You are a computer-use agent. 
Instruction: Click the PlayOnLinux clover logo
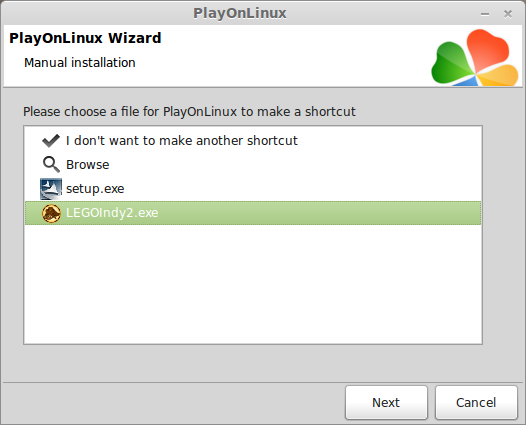click(475, 57)
